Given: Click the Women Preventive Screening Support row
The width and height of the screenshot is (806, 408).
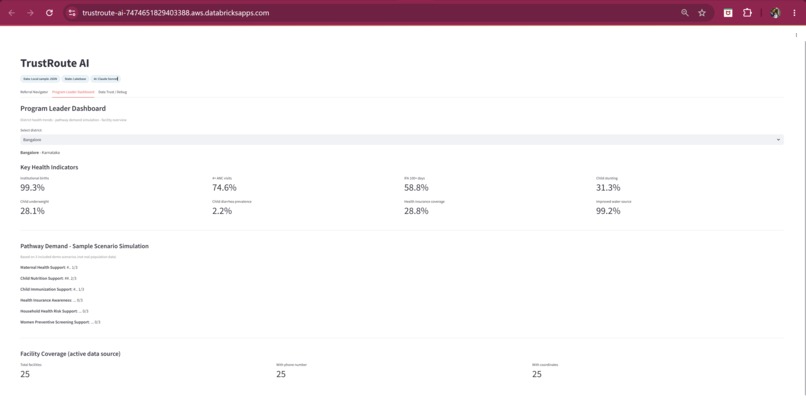Looking at the screenshot, I should point(60,322).
